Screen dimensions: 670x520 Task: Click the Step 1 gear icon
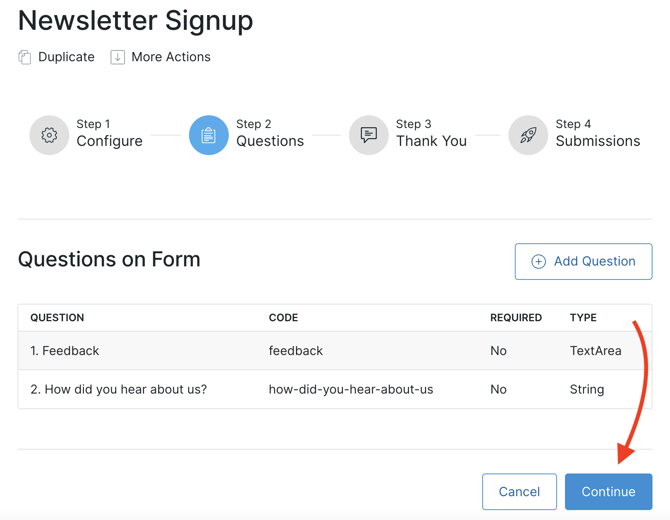(49, 135)
